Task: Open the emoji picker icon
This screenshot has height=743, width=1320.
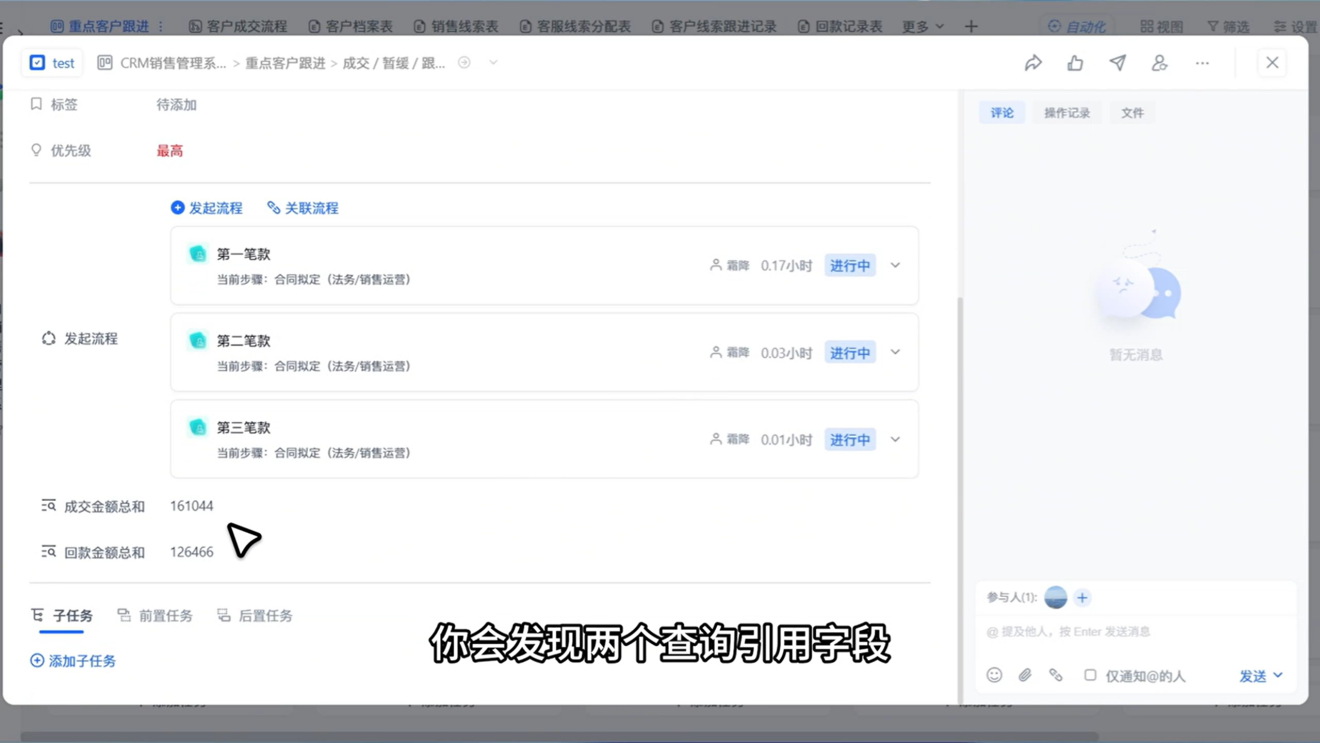Action: [994, 676]
